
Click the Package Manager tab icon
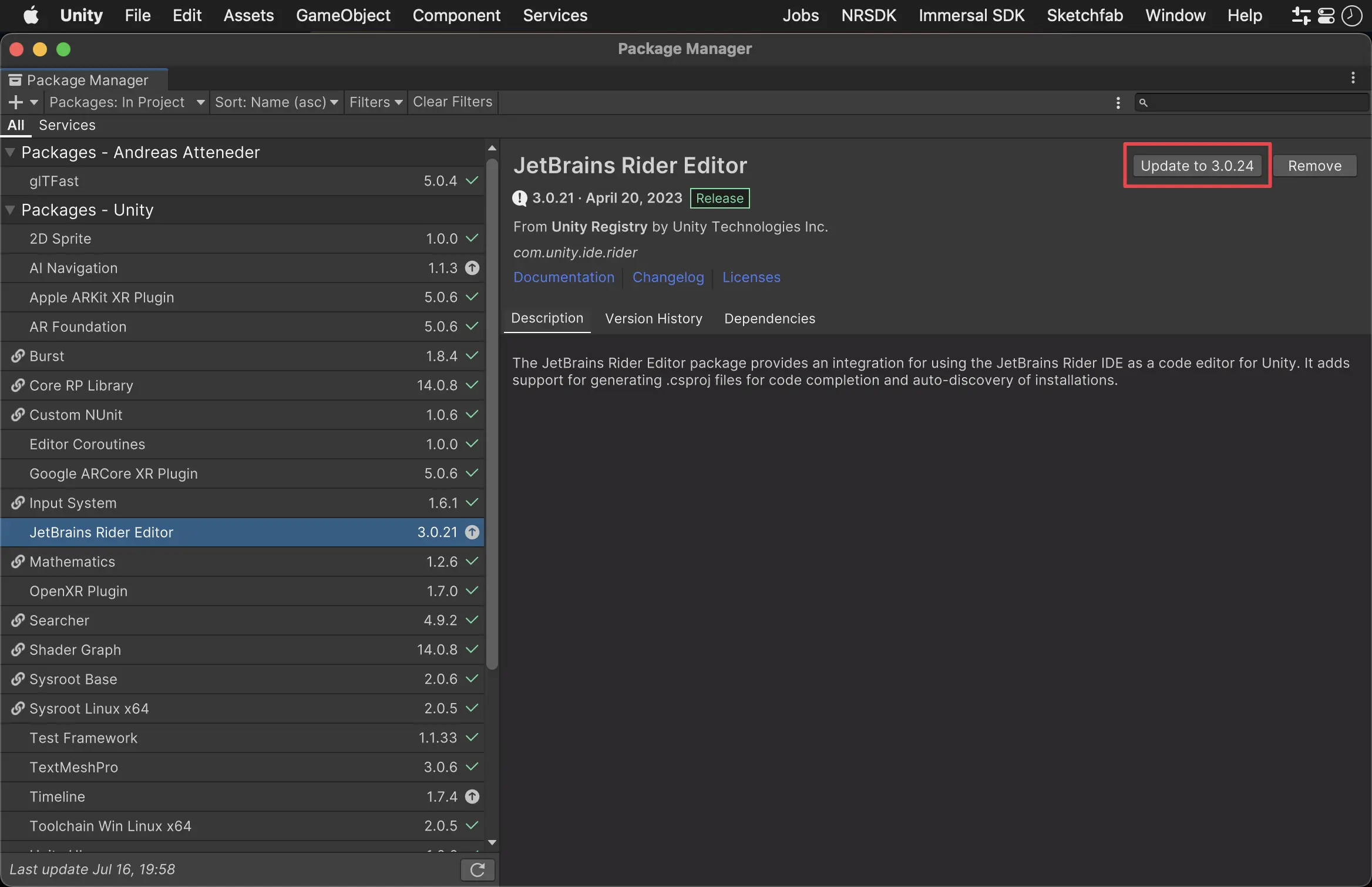point(15,80)
